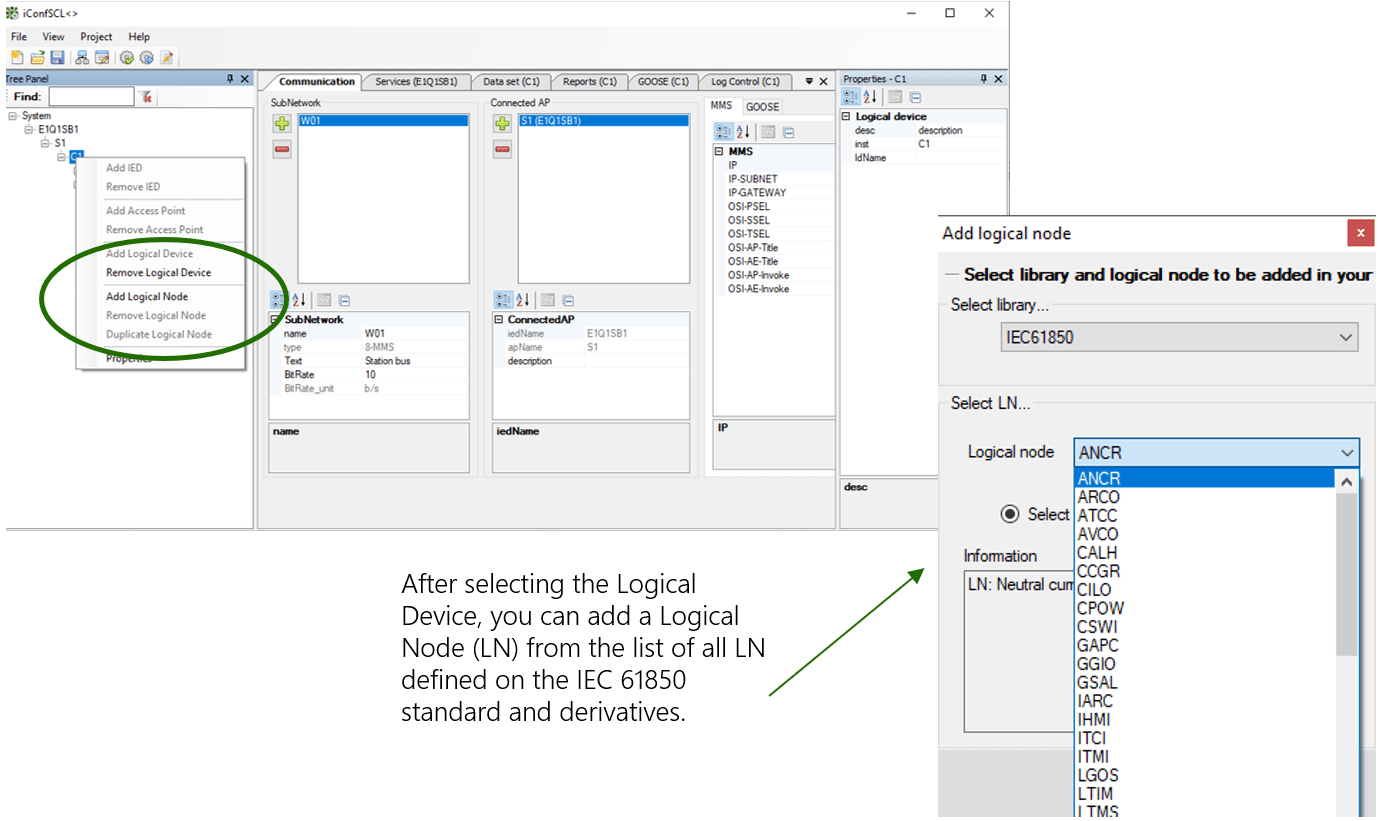This screenshot has width=1379, height=821.
Task: Select the pencil edit toolbar icon
Action: (x=166, y=57)
